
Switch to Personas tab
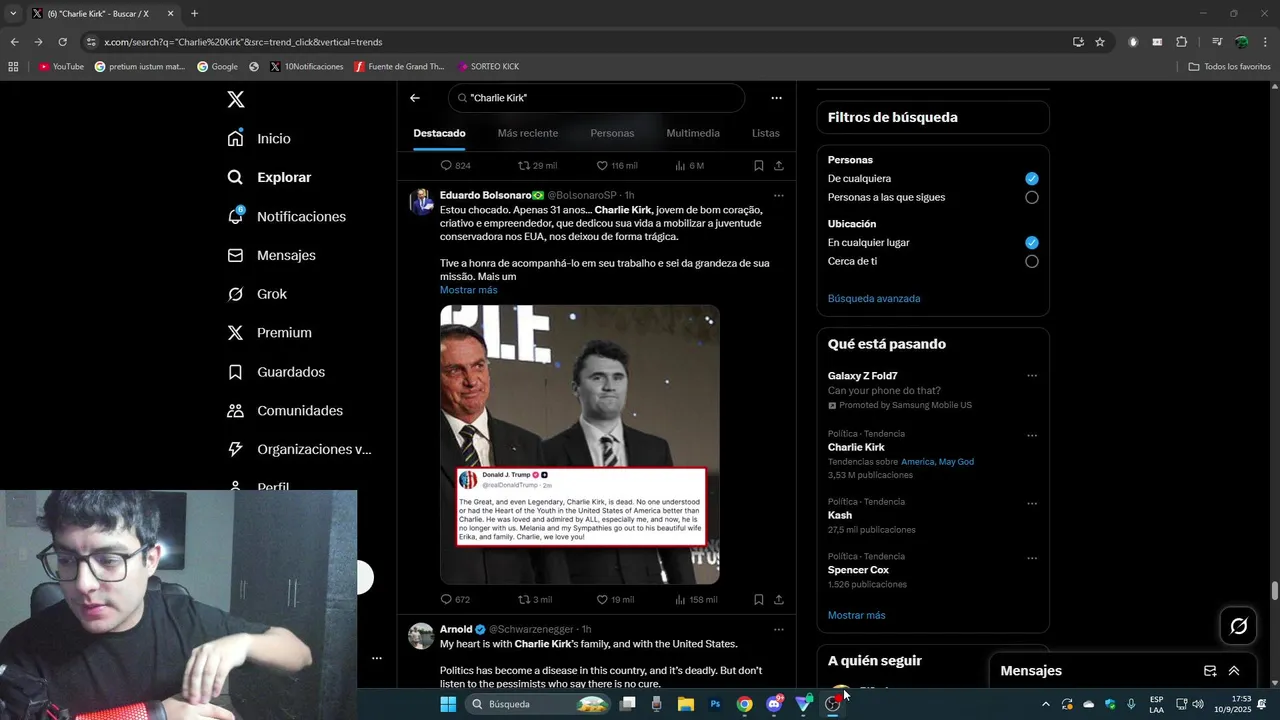point(612,133)
